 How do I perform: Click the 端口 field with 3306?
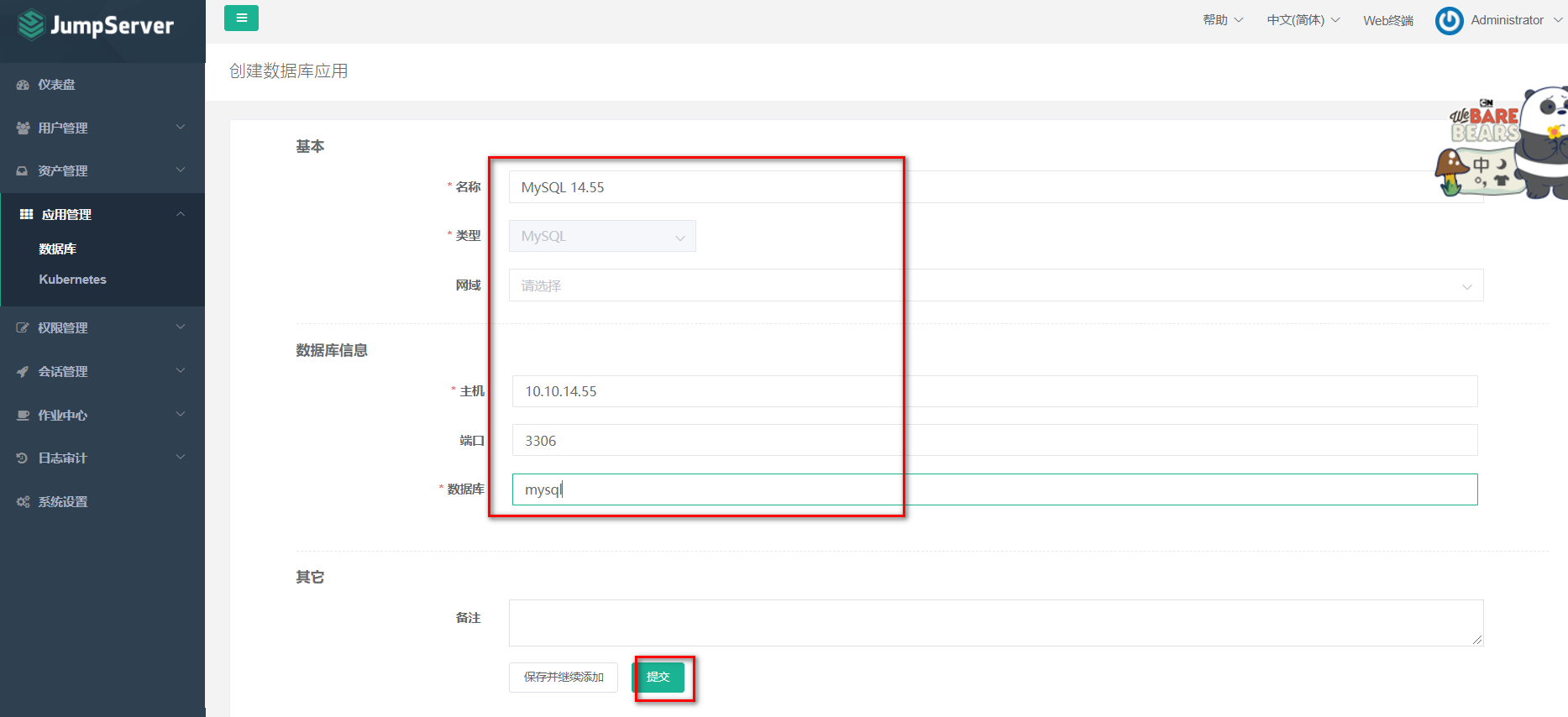point(994,440)
